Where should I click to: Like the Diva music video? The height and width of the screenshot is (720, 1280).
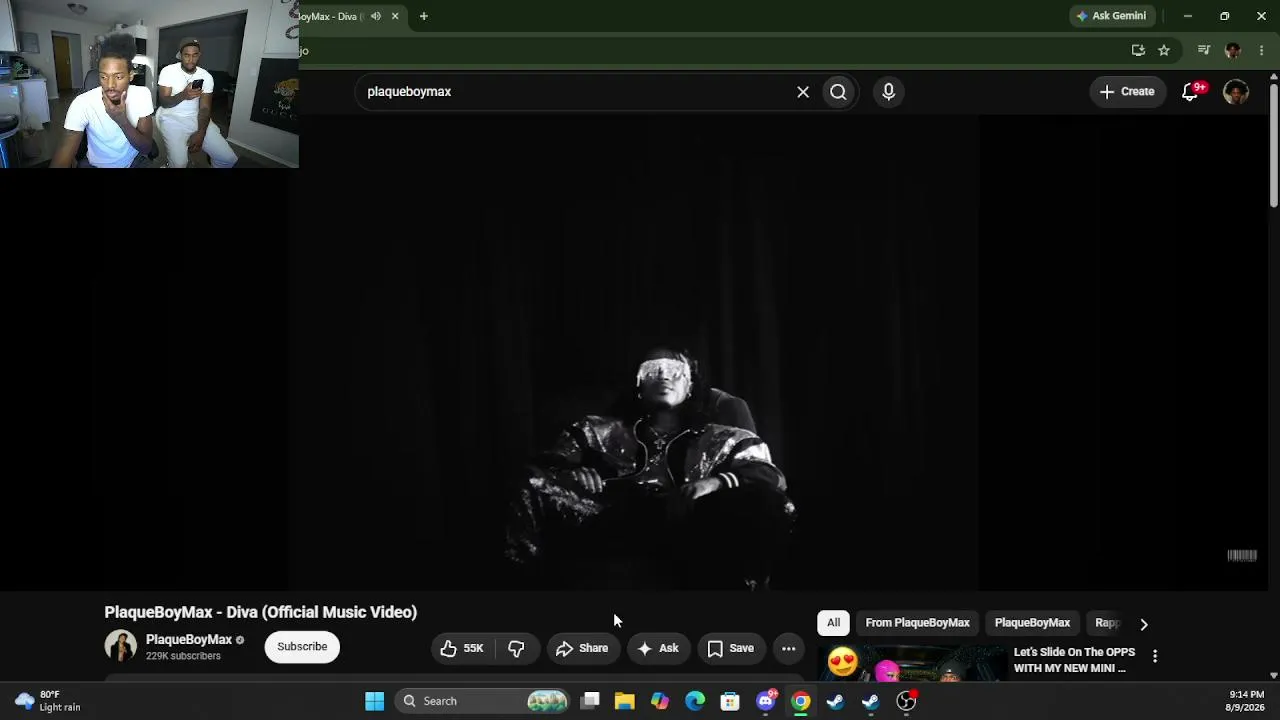click(462, 648)
